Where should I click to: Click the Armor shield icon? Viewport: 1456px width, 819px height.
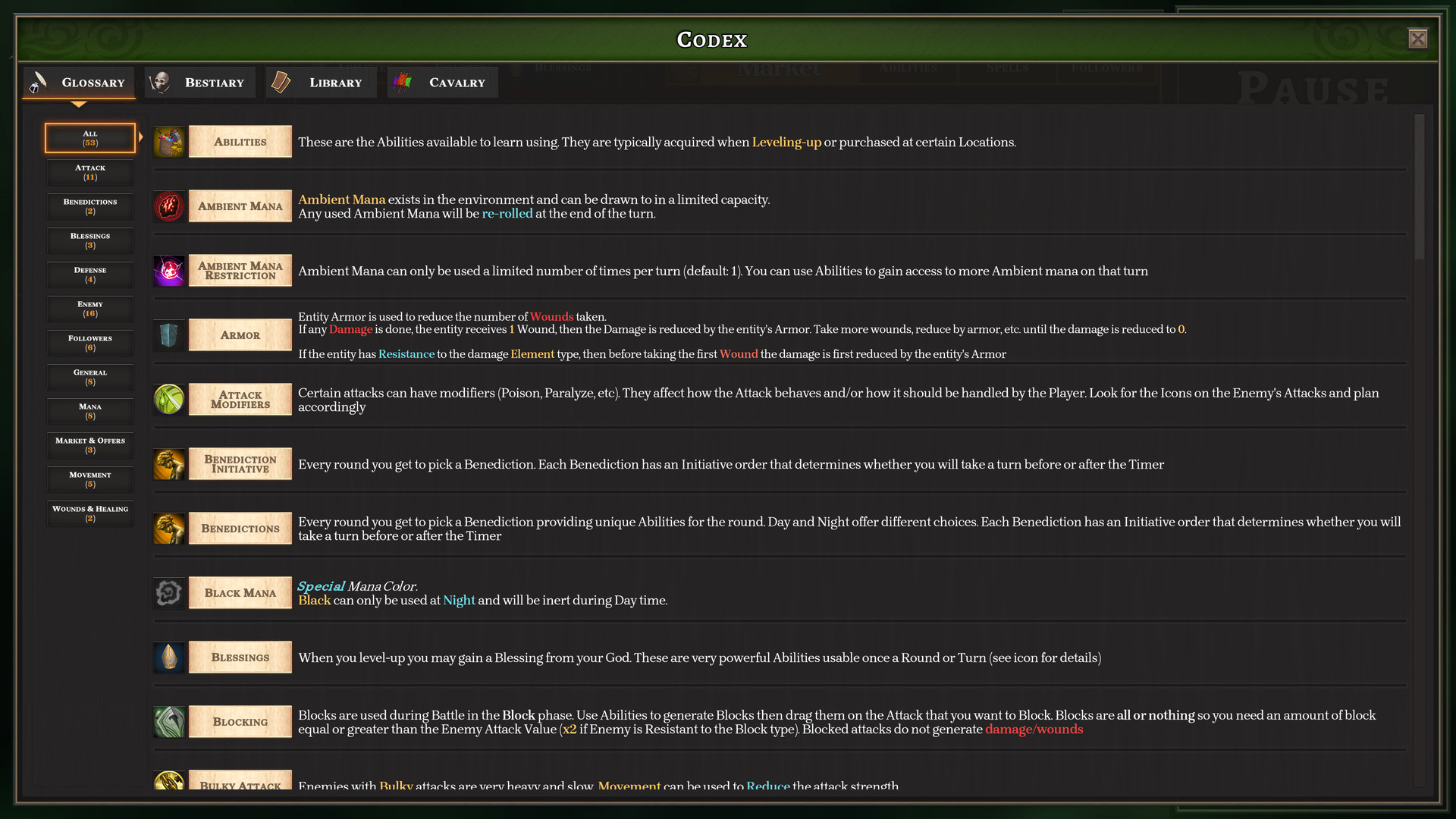click(x=168, y=335)
